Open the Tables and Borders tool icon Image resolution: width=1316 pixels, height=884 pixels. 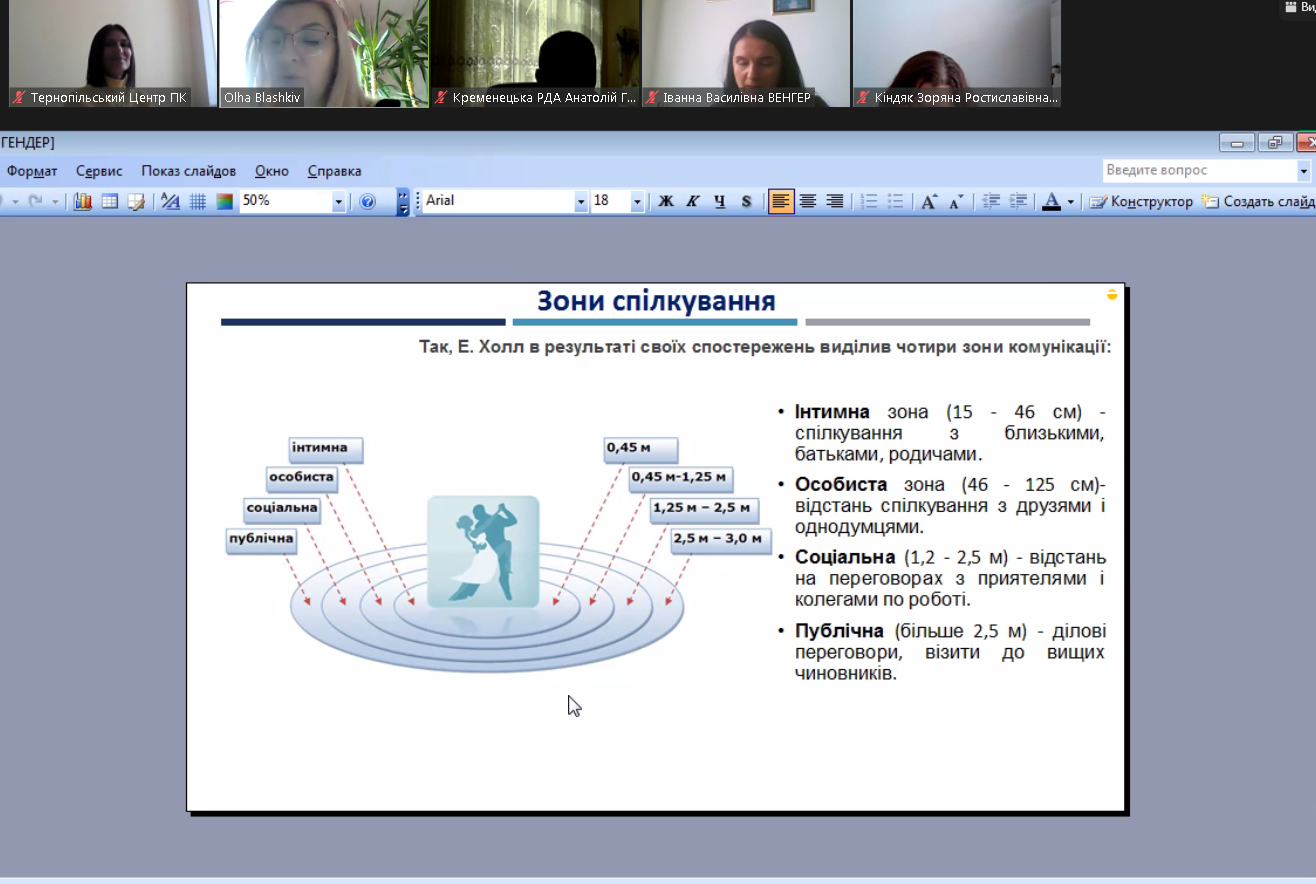pos(137,201)
